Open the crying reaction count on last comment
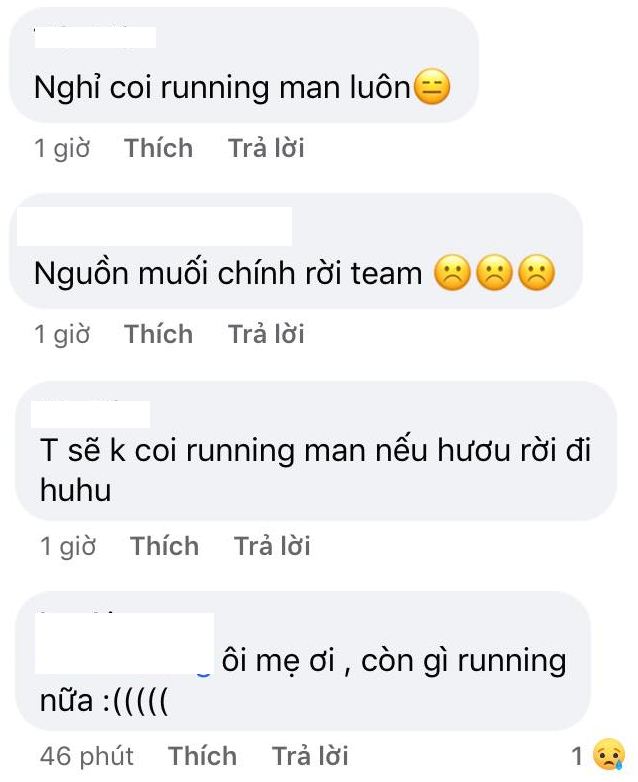Screen dimensions: 638x782 pos(598,755)
